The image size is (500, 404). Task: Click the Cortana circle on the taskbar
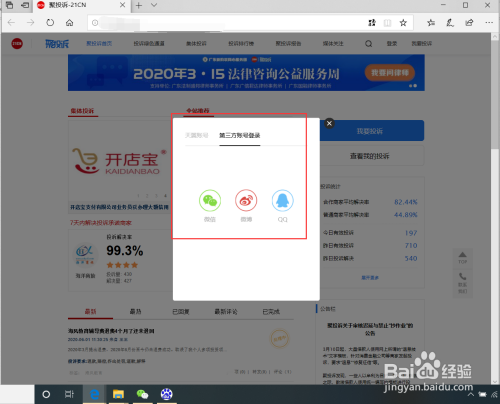click(x=46, y=394)
